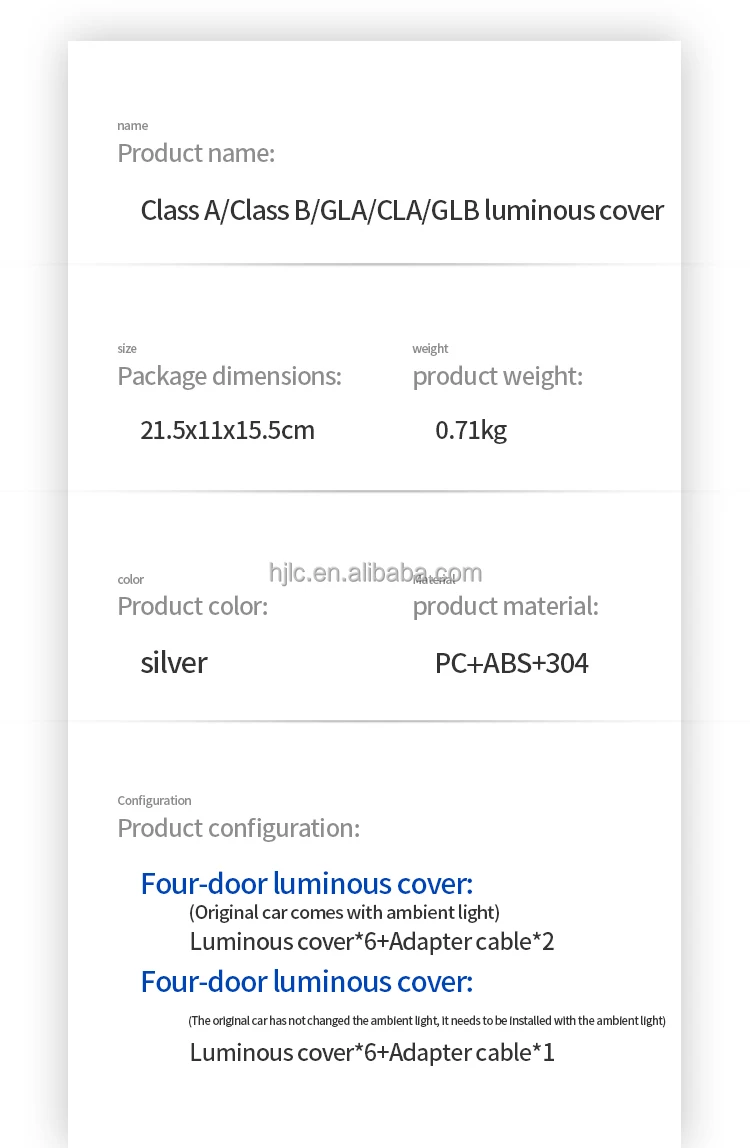Click the small 'Configuration' caption
This screenshot has height=1148, width=750.
tap(154, 801)
